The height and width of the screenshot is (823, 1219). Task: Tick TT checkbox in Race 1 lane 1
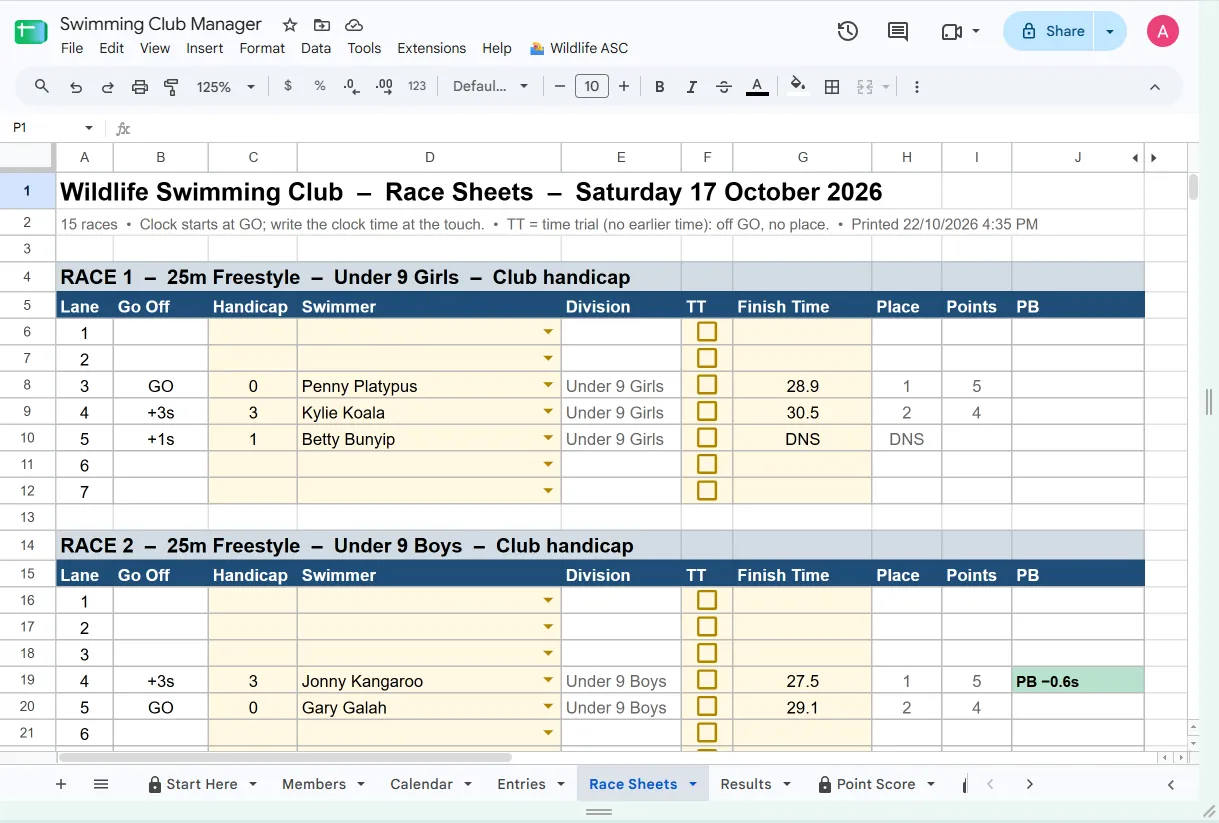pyautogui.click(x=707, y=331)
